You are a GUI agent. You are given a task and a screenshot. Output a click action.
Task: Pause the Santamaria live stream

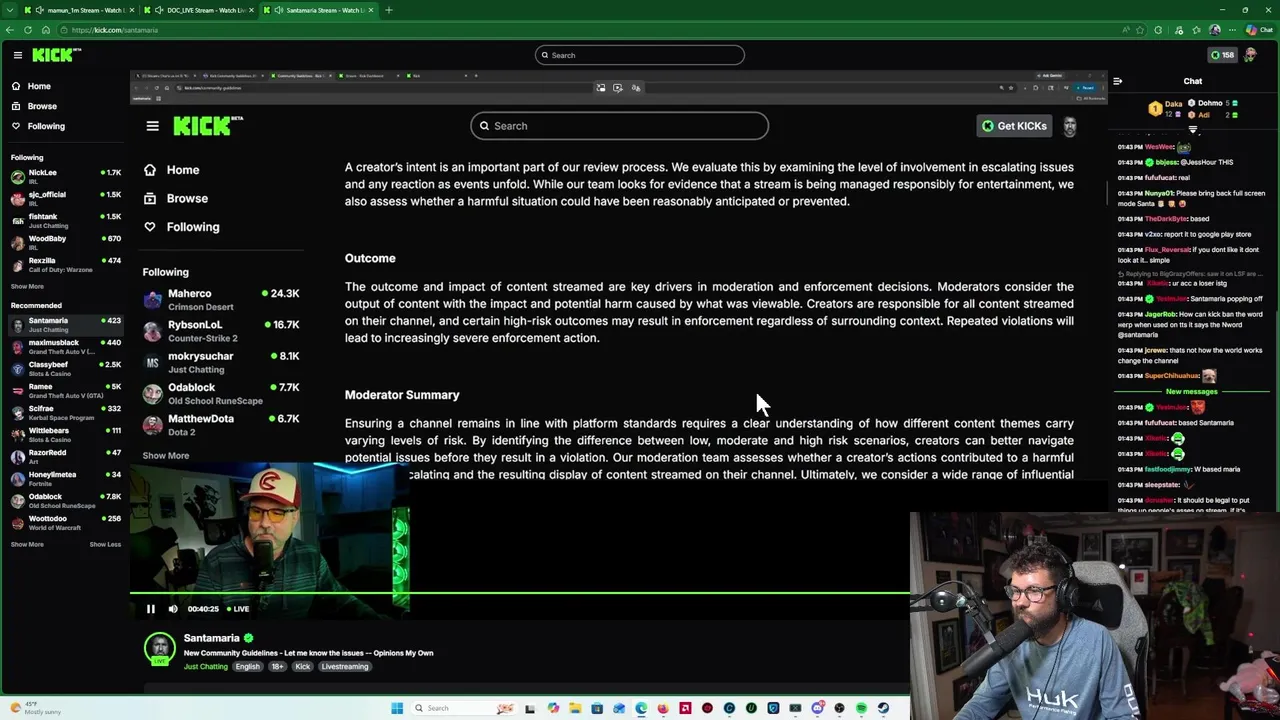click(x=151, y=608)
